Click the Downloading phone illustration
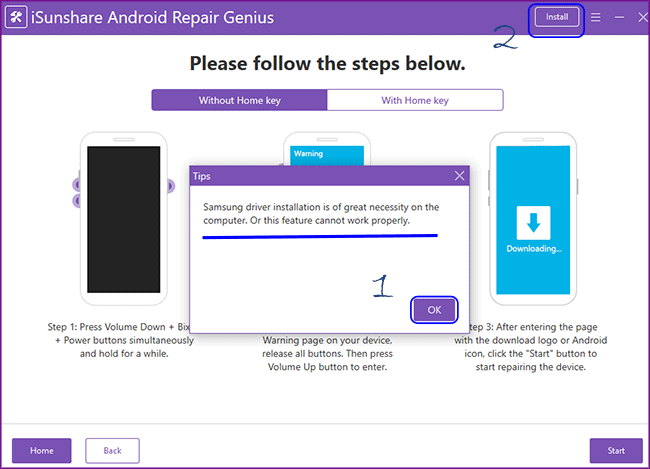Screen dimensions: 650x469 tap(533, 219)
